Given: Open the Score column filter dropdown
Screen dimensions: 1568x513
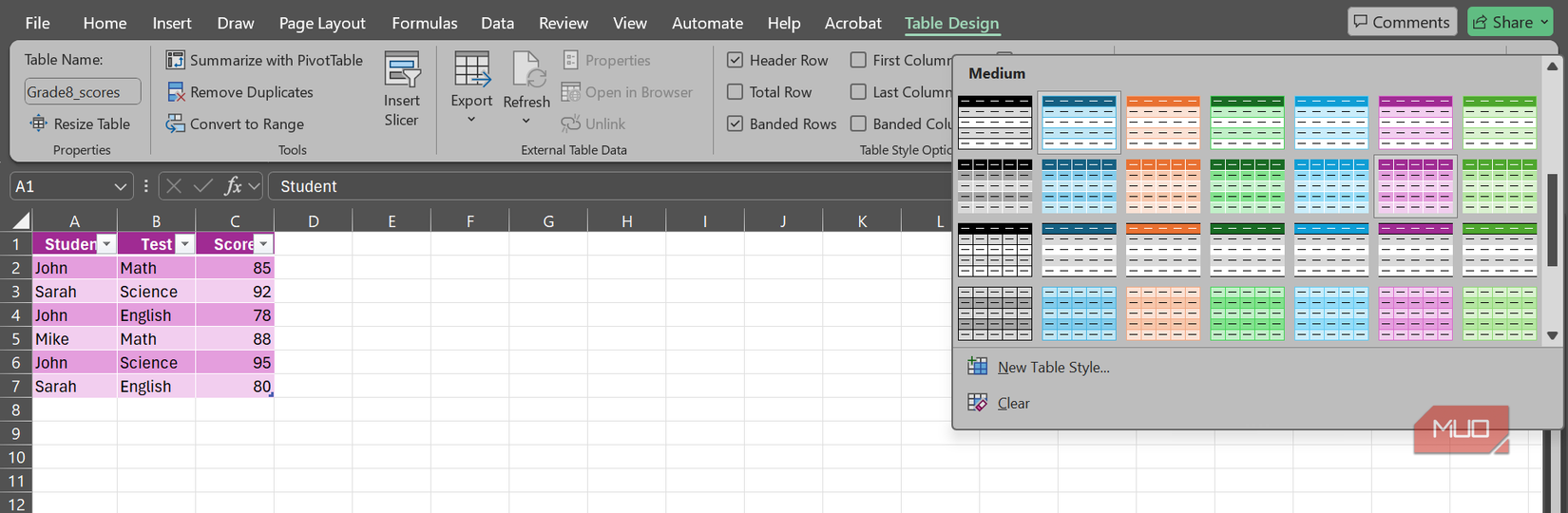Looking at the screenshot, I should click(x=263, y=244).
